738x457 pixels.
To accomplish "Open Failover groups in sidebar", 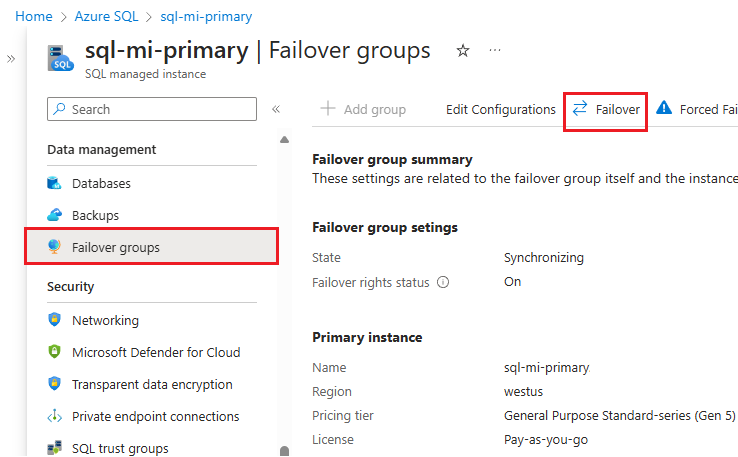I will [x=115, y=247].
